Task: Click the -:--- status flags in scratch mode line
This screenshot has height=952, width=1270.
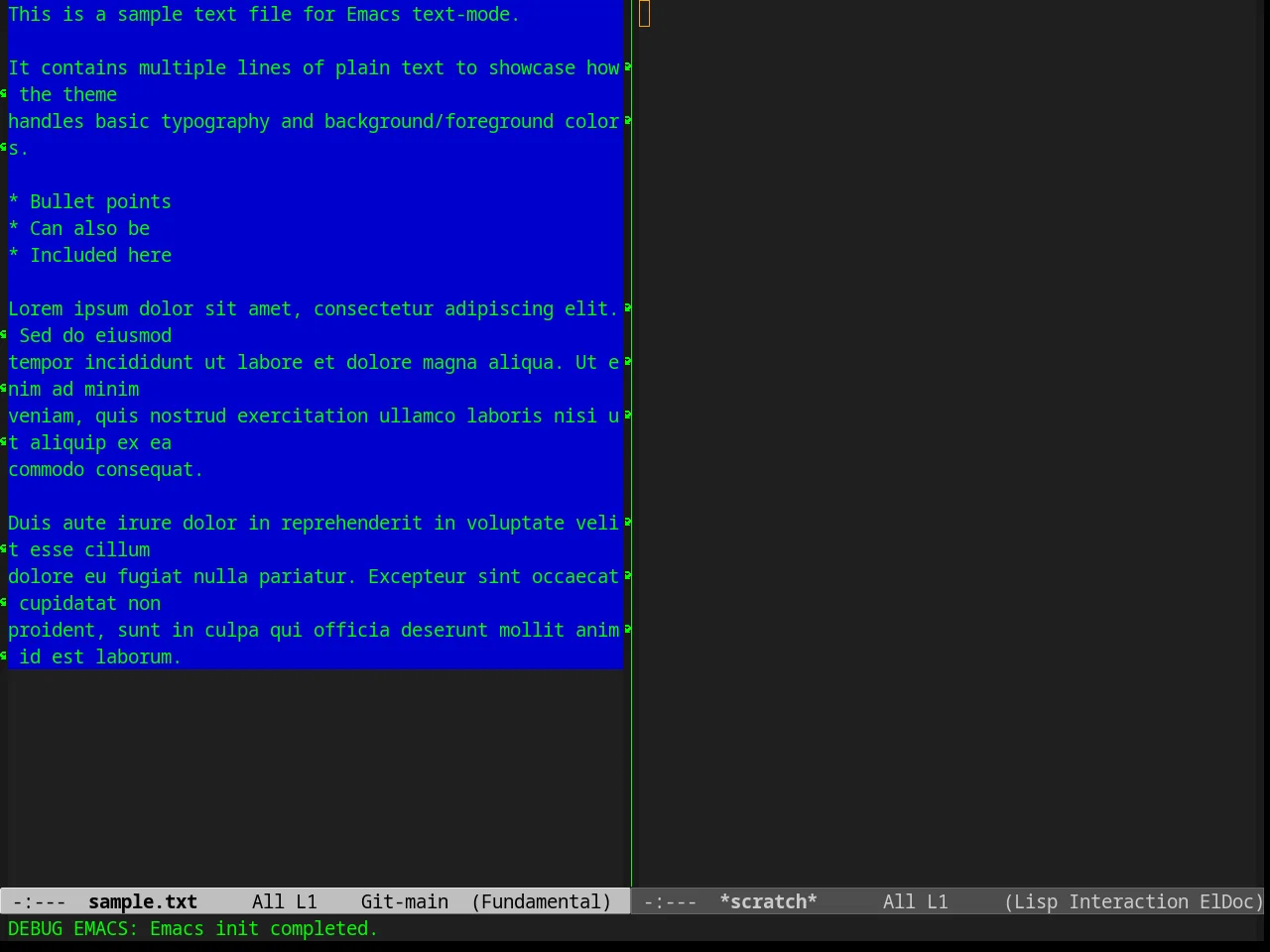Action: [671, 901]
